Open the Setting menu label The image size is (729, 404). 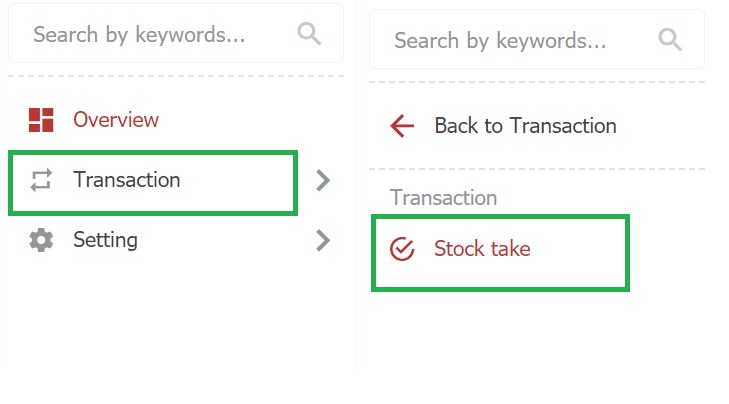click(105, 240)
